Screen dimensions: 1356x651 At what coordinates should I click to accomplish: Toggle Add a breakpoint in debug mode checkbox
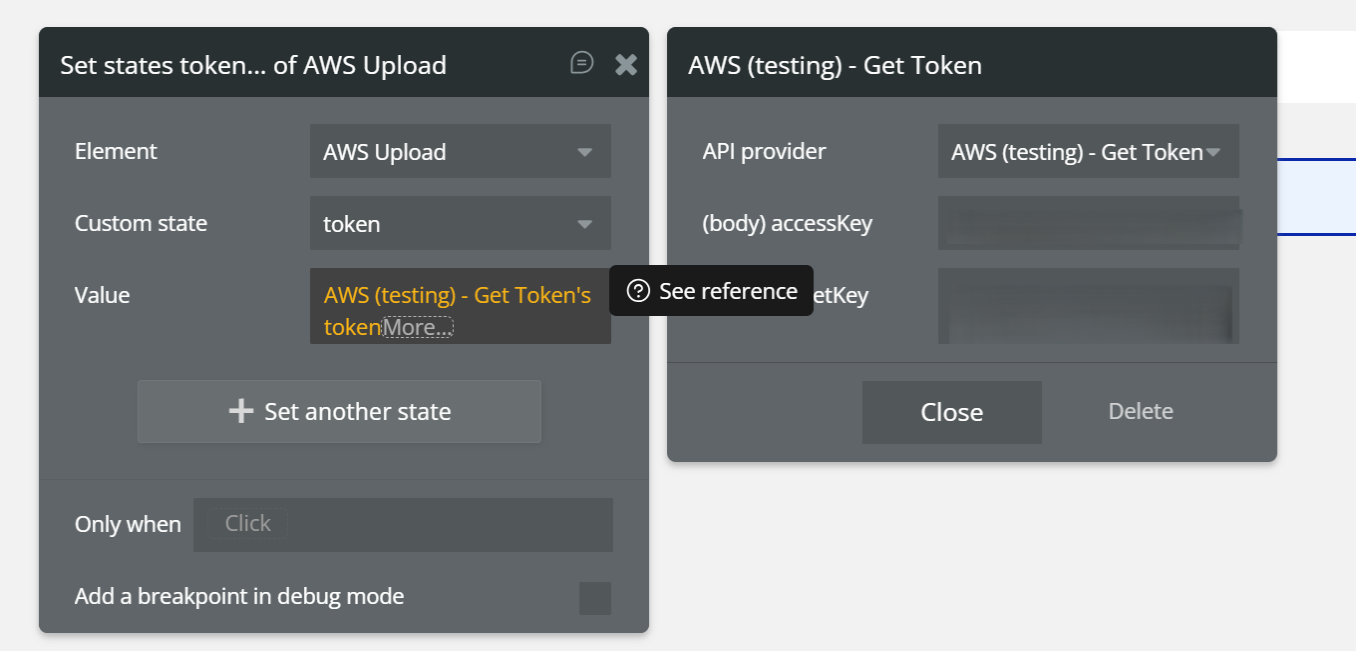pyautogui.click(x=595, y=598)
